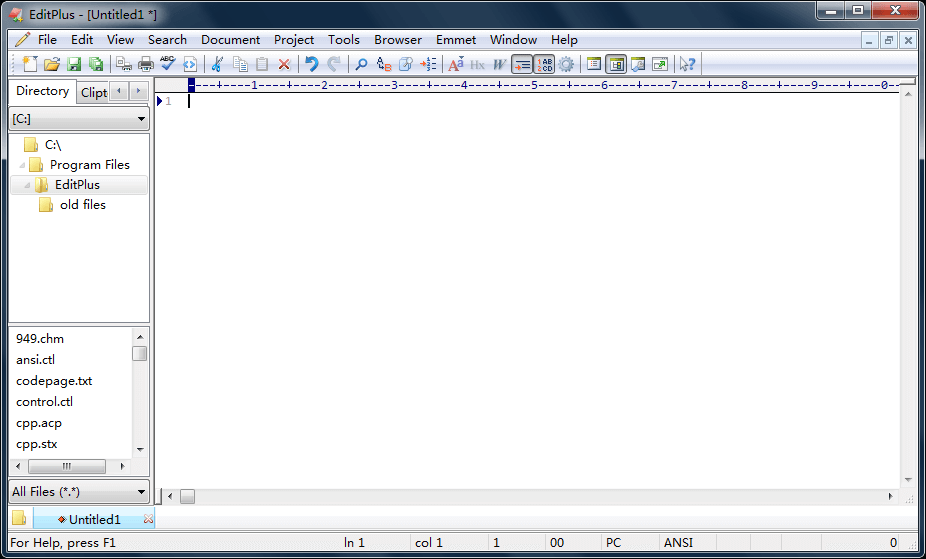Click the Copy icon in toolbar

(x=240, y=64)
